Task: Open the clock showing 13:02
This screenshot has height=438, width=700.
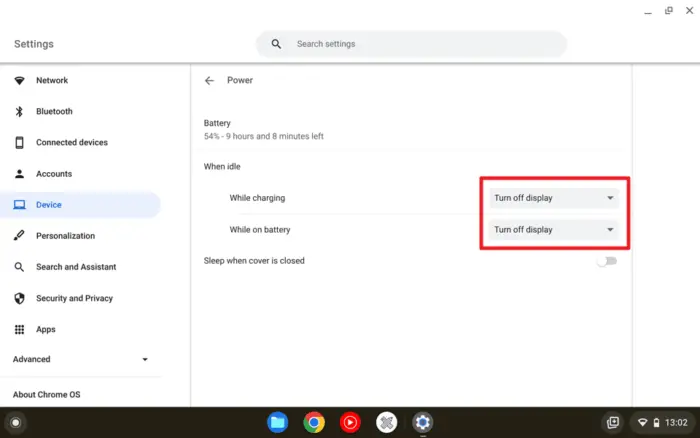Action: click(676, 422)
